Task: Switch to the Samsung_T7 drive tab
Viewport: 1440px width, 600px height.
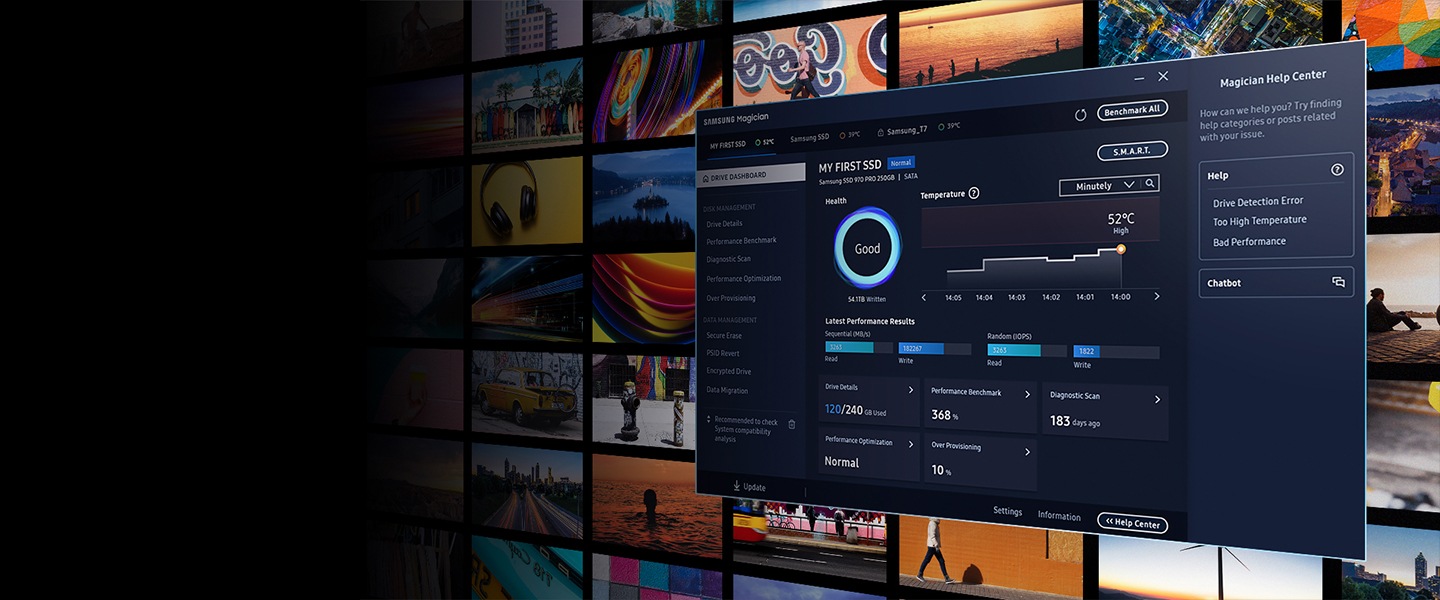Action: pos(920,129)
